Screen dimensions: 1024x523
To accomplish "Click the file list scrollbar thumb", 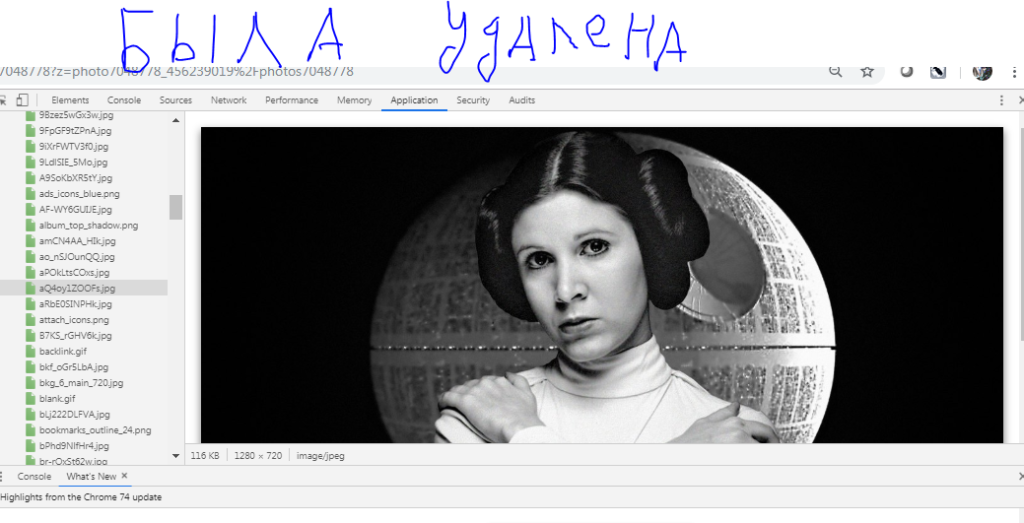I will click(x=175, y=207).
